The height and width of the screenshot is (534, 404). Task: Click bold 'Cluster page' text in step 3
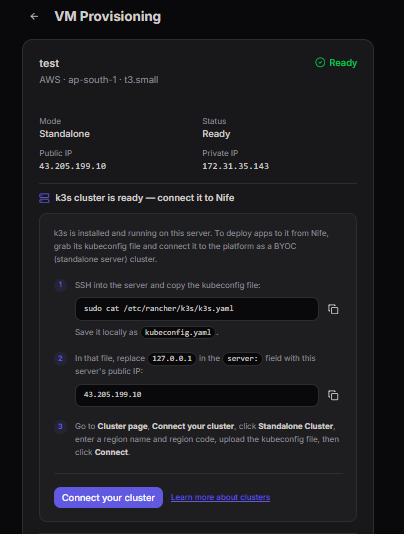click(x=123, y=426)
